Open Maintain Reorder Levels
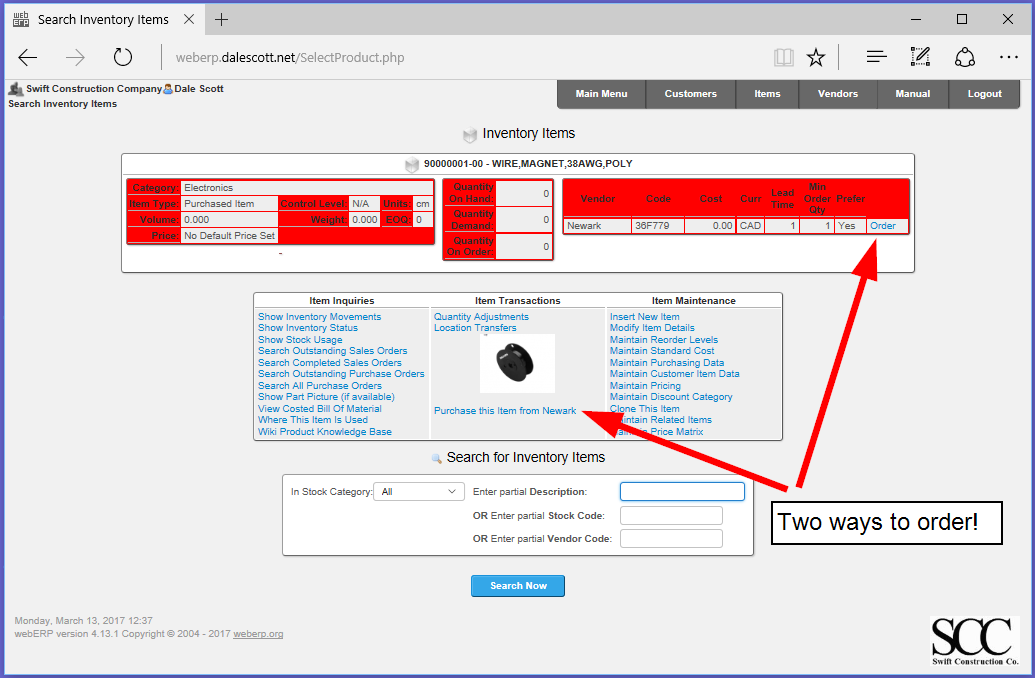The height and width of the screenshot is (678, 1035). point(664,339)
